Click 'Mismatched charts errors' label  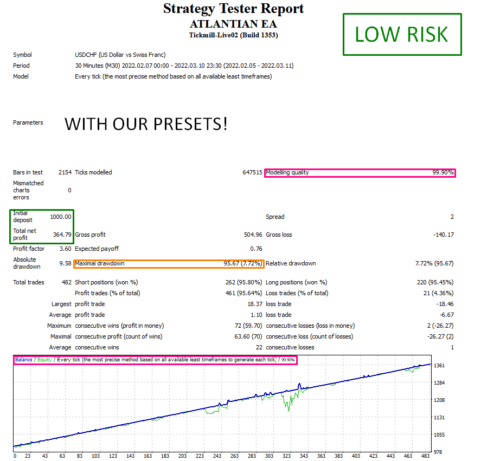point(28,190)
